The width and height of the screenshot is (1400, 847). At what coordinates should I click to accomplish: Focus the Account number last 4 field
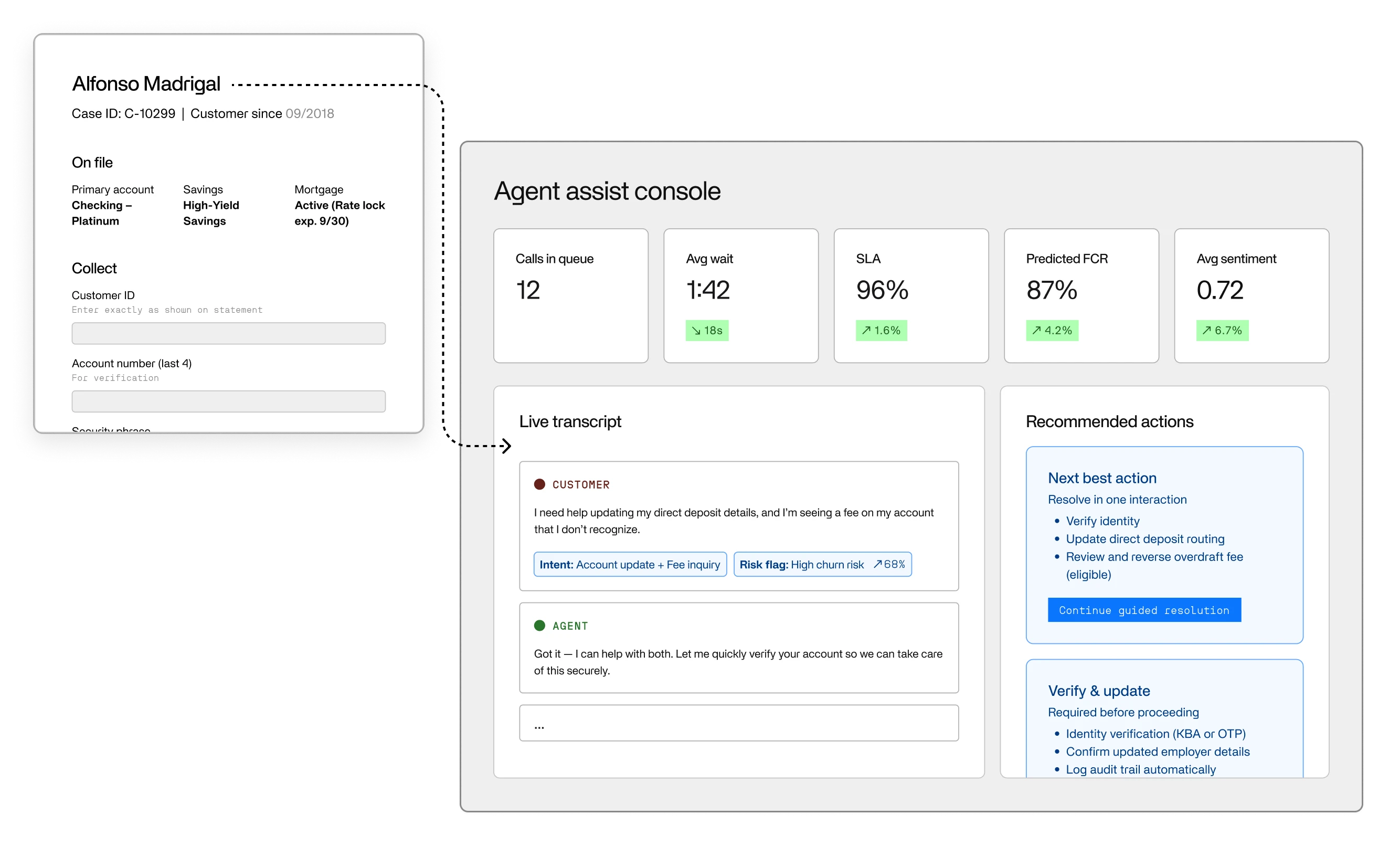228,401
